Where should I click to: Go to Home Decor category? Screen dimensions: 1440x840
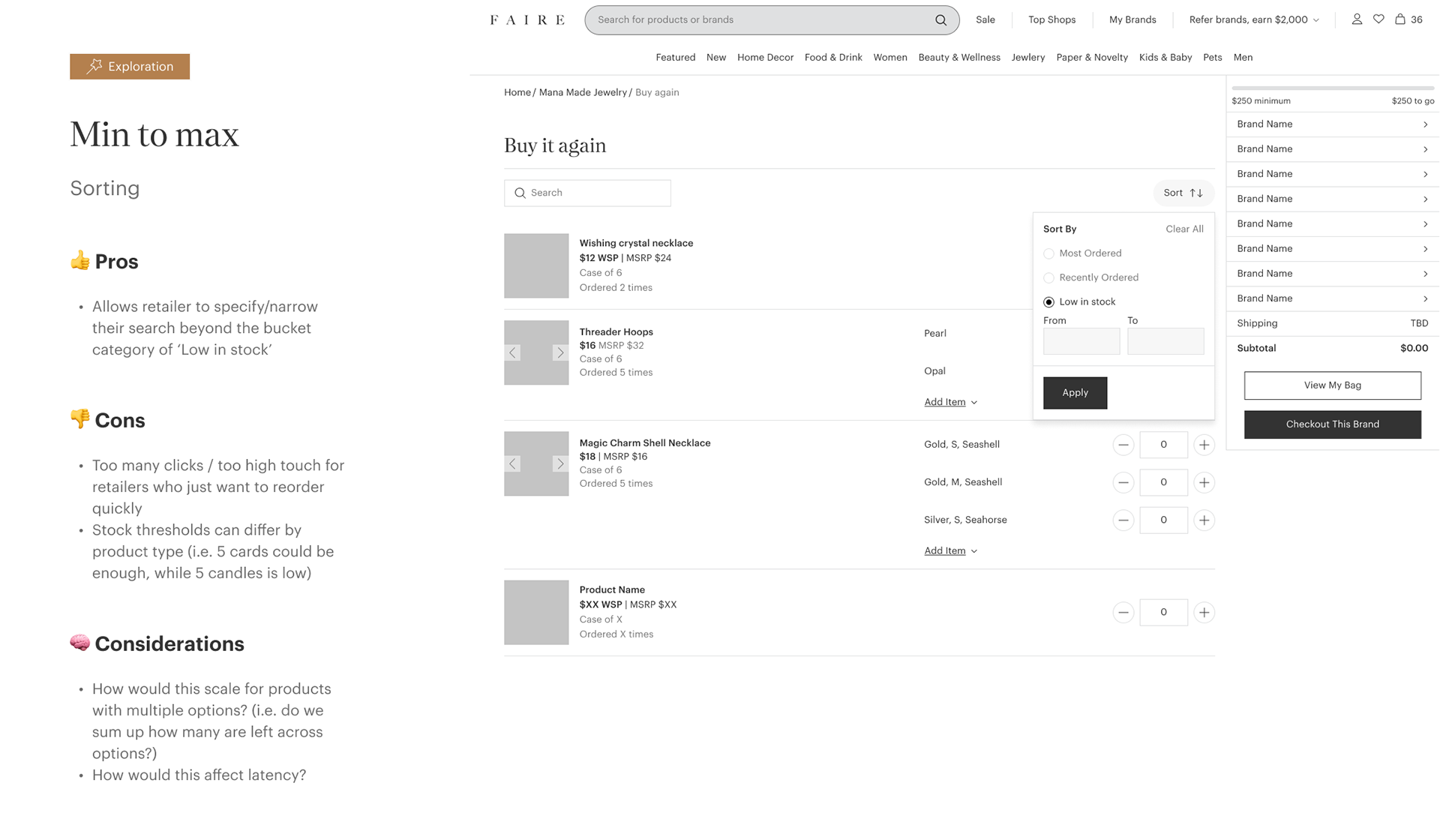coord(765,57)
